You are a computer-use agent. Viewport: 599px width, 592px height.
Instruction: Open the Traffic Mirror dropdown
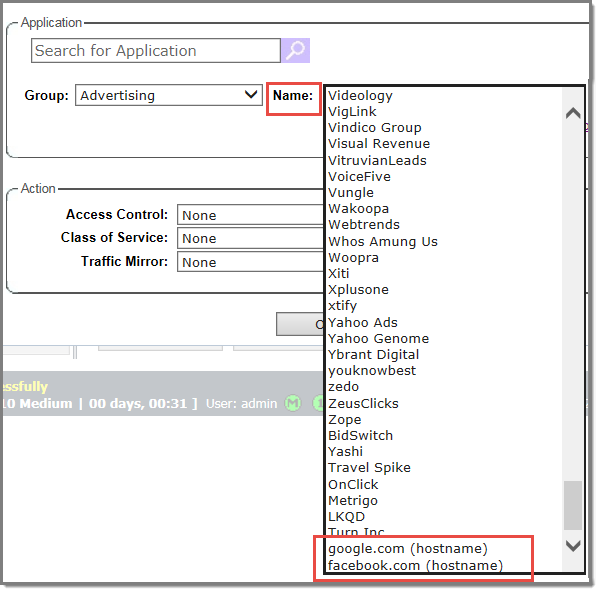250,262
